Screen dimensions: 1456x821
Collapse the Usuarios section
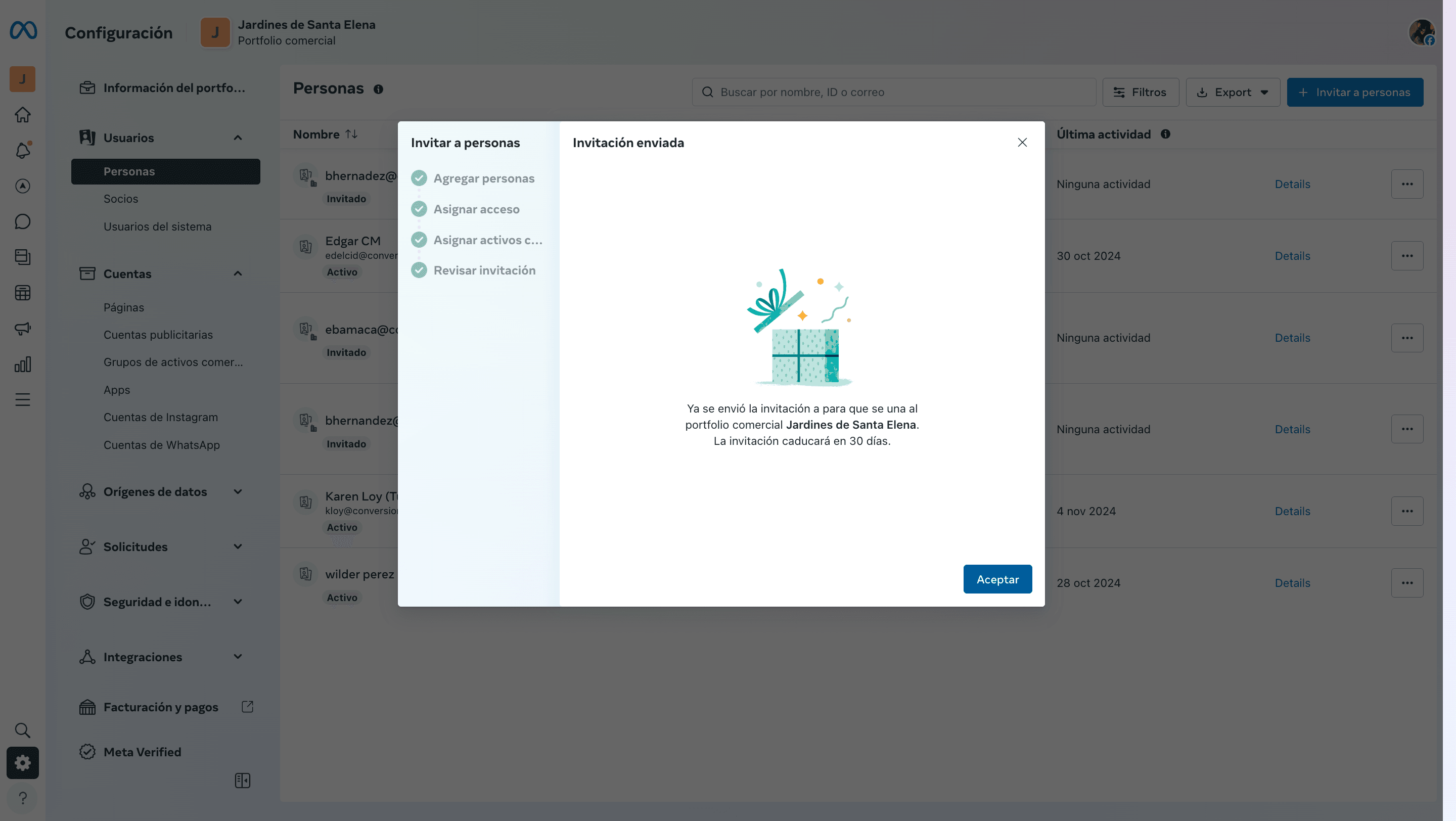pos(238,138)
